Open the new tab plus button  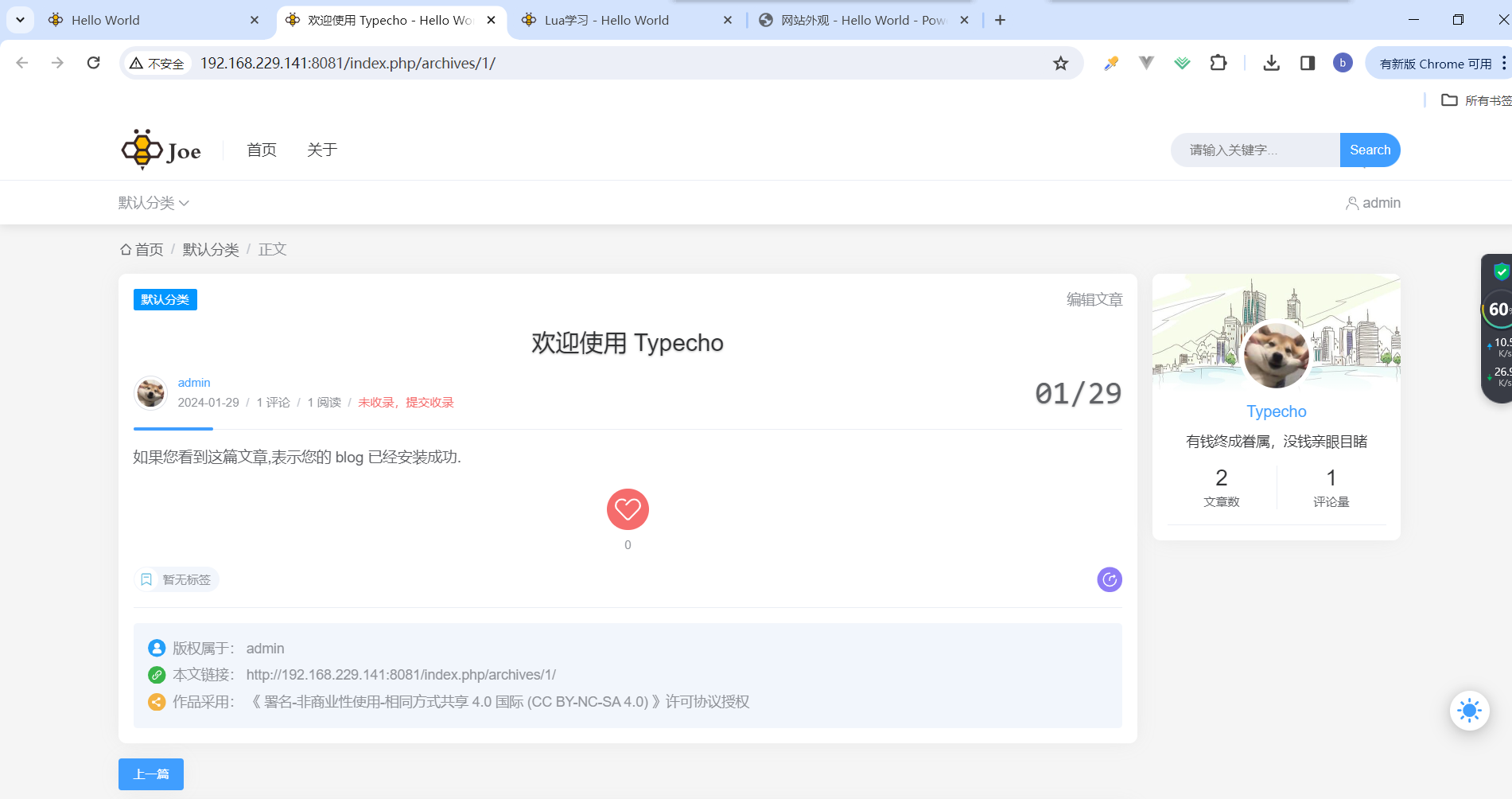(1000, 20)
